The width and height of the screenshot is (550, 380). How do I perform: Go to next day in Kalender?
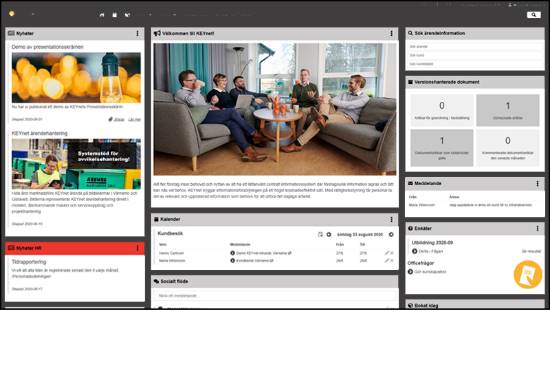[x=391, y=234]
